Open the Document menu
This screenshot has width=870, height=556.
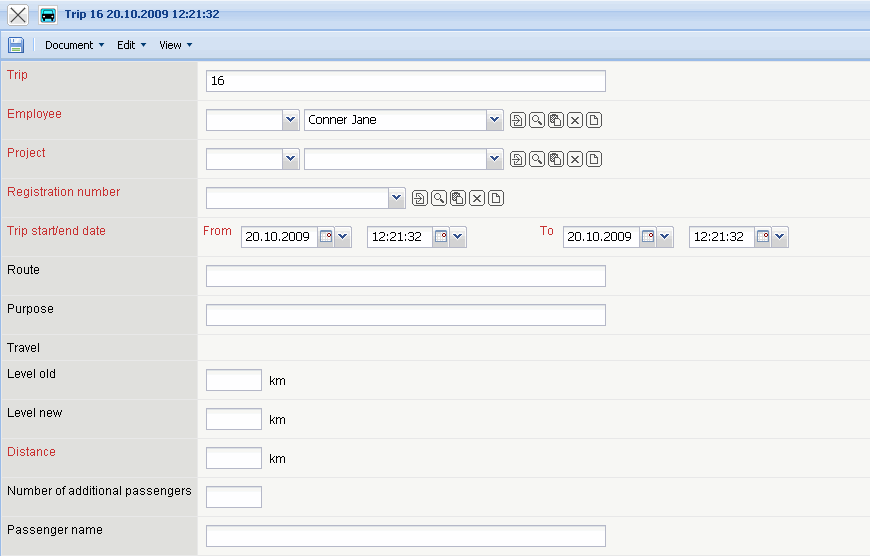(74, 45)
